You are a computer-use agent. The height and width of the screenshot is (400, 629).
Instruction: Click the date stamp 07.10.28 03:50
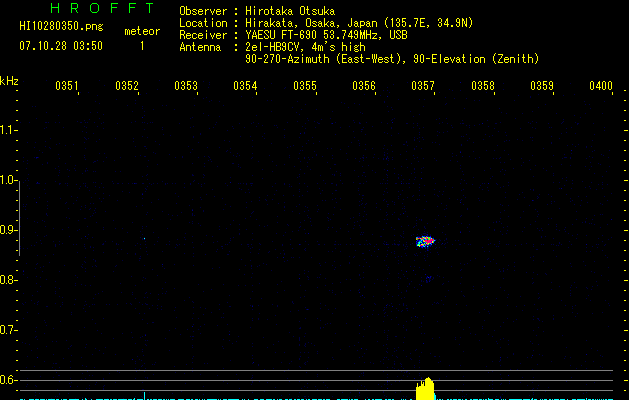pos(61,46)
